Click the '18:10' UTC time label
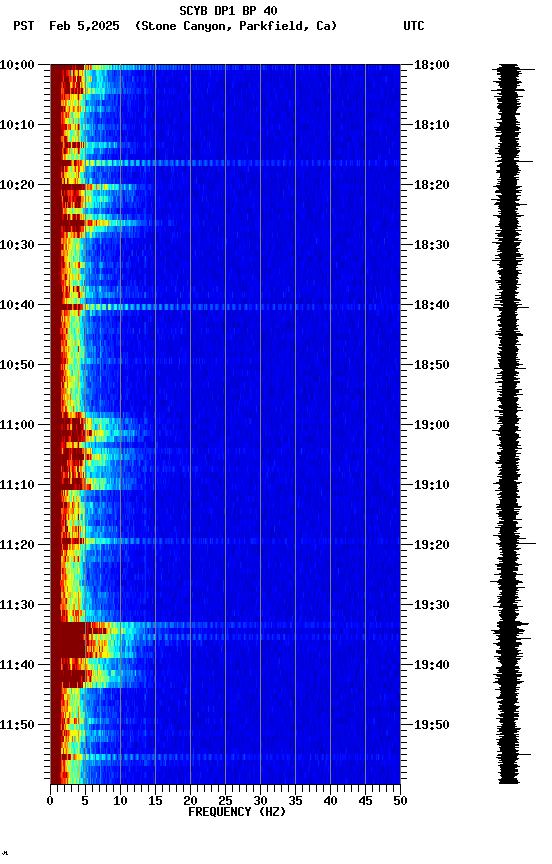Screen dimensions: 552x864 point(432,125)
